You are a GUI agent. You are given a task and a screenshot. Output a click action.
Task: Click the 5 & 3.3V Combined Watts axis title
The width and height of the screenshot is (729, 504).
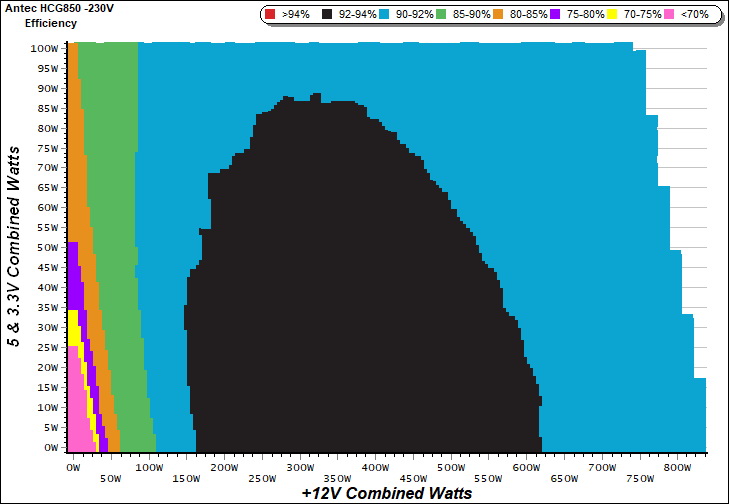14,245
